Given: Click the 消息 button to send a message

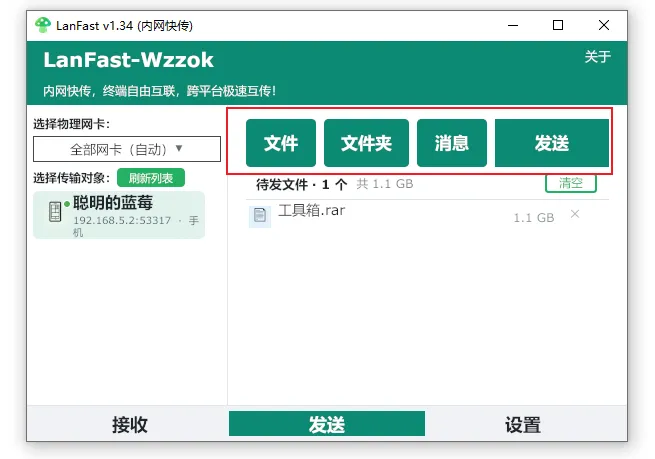Looking at the screenshot, I should [452, 143].
